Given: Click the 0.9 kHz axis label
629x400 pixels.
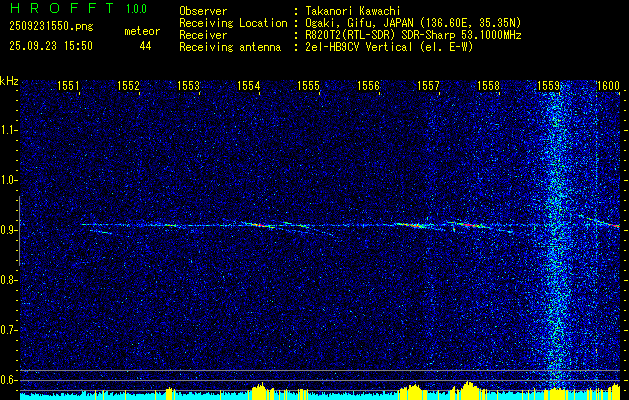Looking at the screenshot, I should 9,230.
